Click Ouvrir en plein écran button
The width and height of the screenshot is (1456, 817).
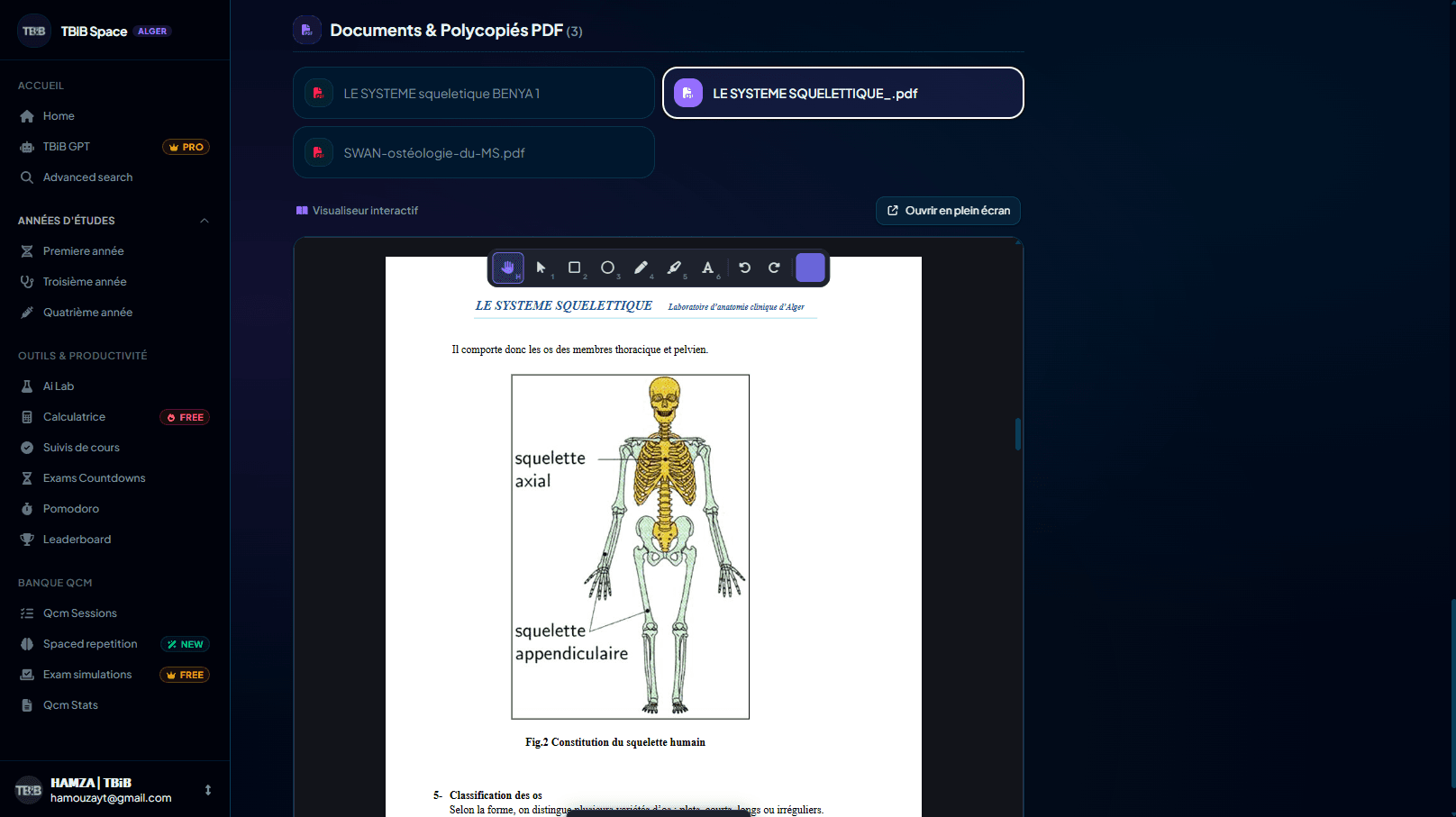[948, 211]
